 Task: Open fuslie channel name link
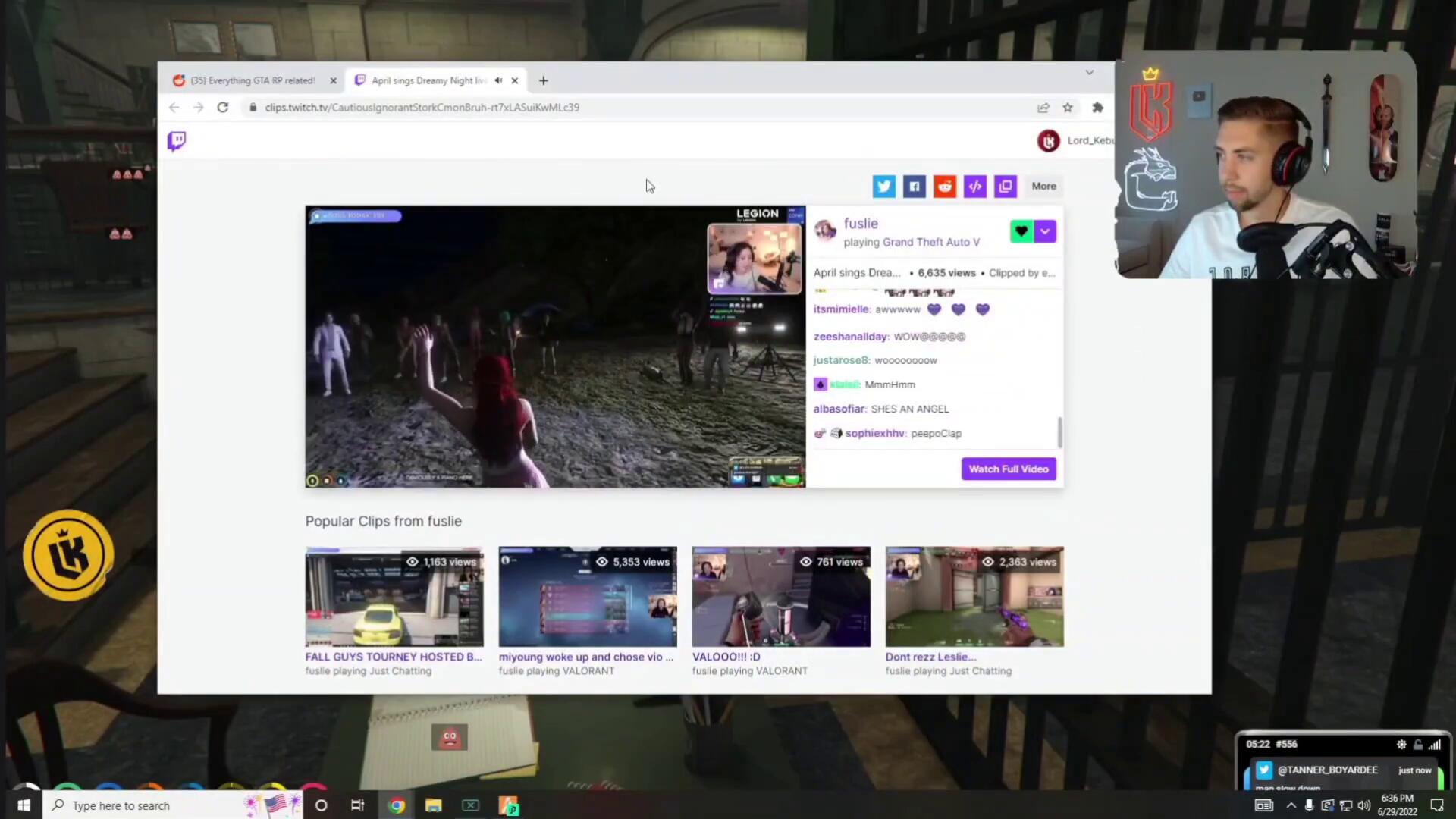[x=861, y=224]
